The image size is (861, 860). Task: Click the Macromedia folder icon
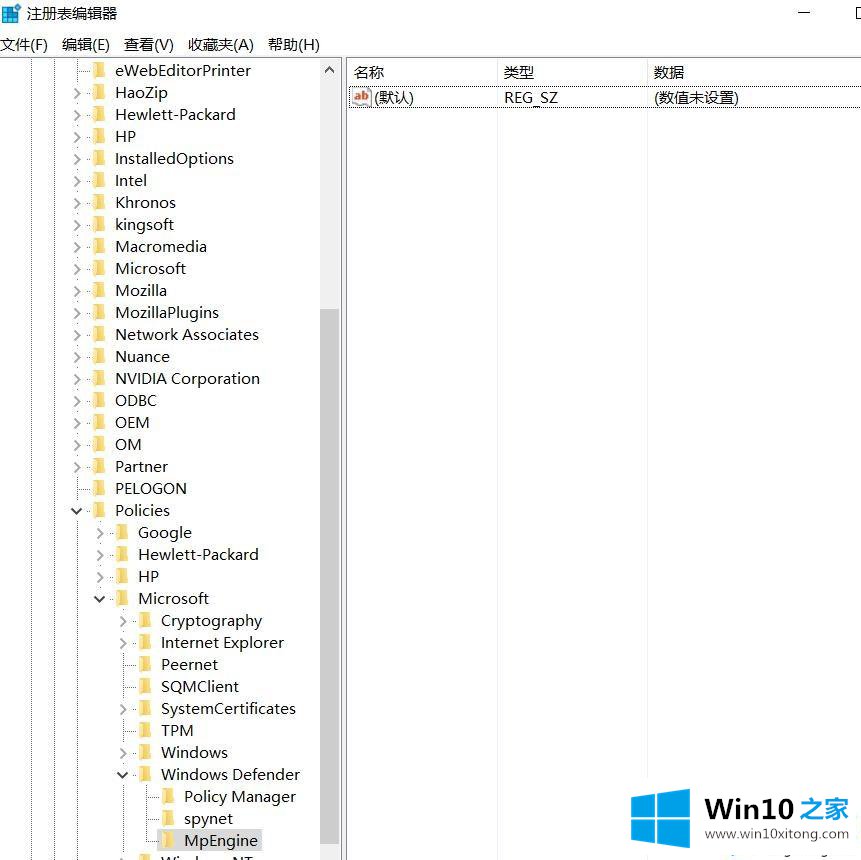pyautogui.click(x=99, y=246)
